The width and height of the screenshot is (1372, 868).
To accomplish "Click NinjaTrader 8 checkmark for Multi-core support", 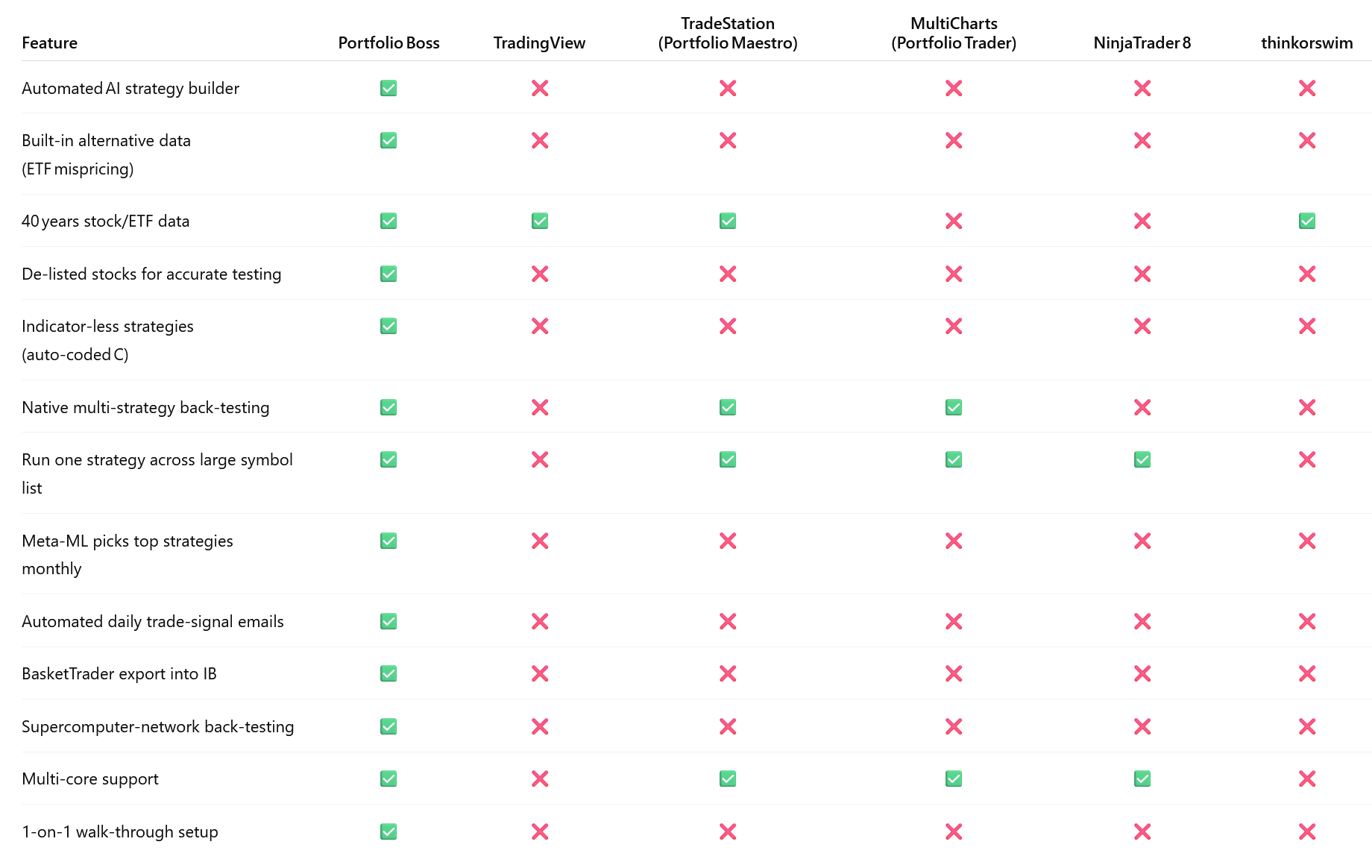I will pyautogui.click(x=1142, y=779).
